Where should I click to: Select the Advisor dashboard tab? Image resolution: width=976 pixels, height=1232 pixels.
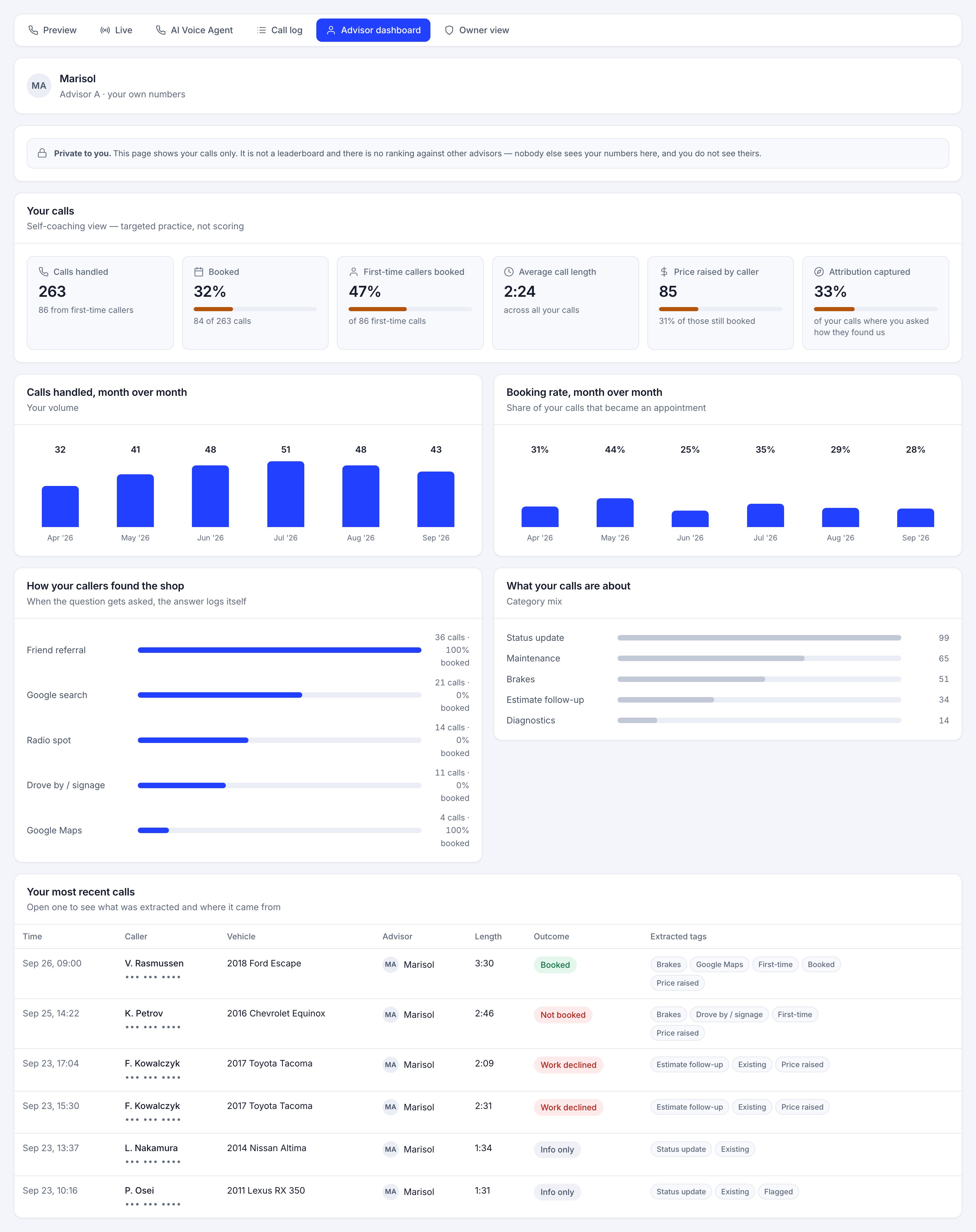373,30
